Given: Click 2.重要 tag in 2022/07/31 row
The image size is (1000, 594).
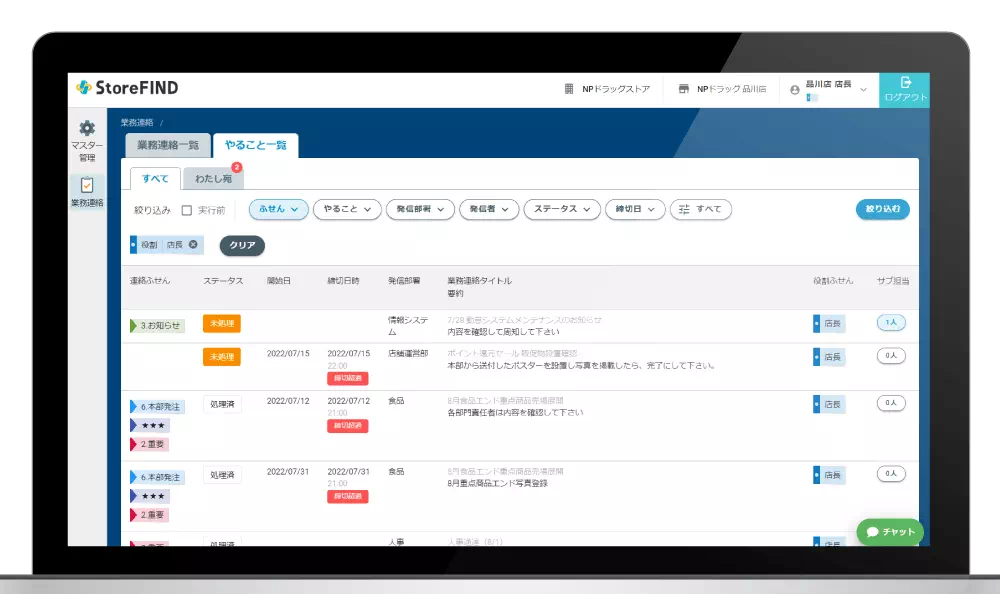Looking at the screenshot, I should pyautogui.click(x=149, y=515).
